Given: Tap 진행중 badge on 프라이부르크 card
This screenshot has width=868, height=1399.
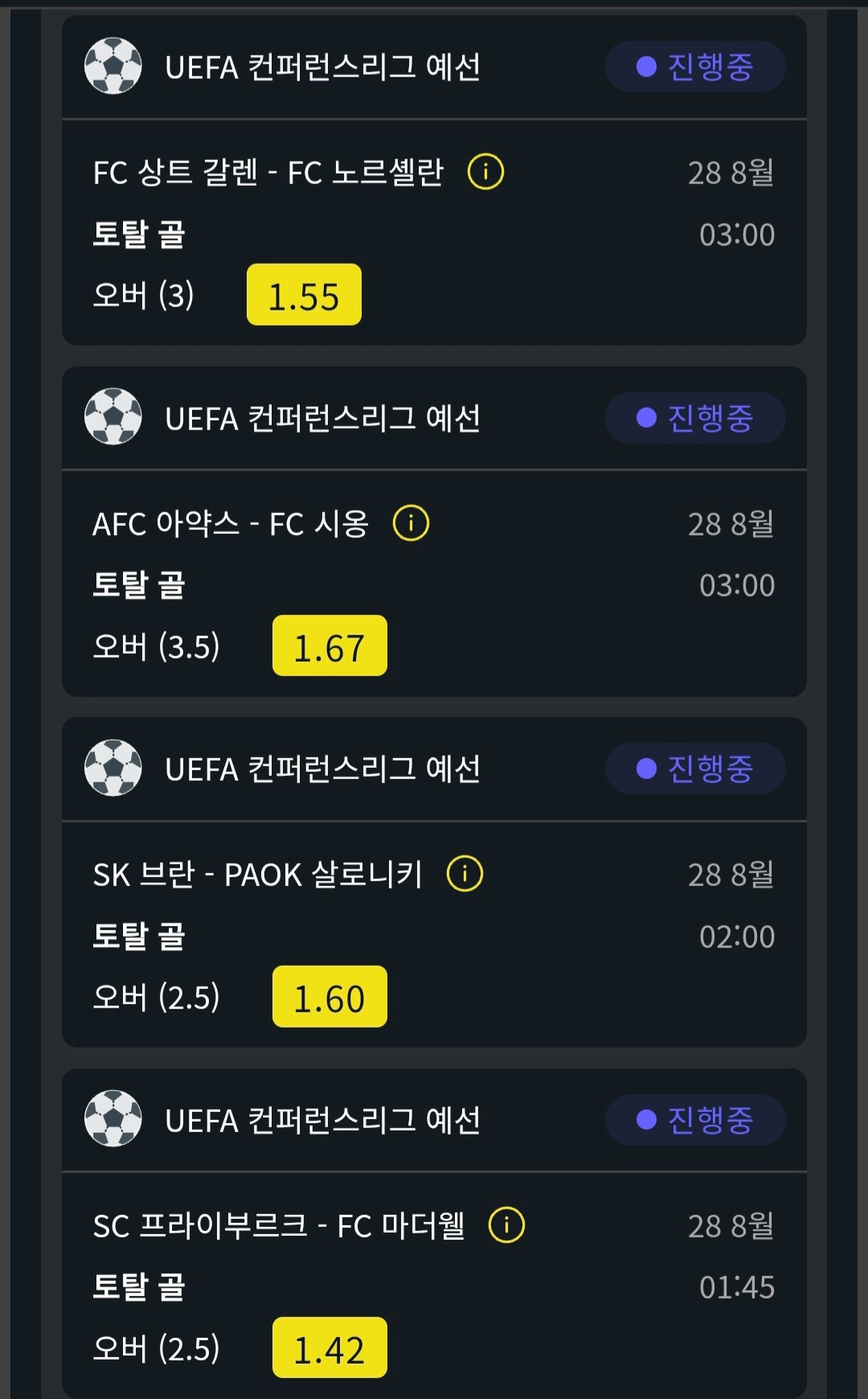Looking at the screenshot, I should (695, 1120).
